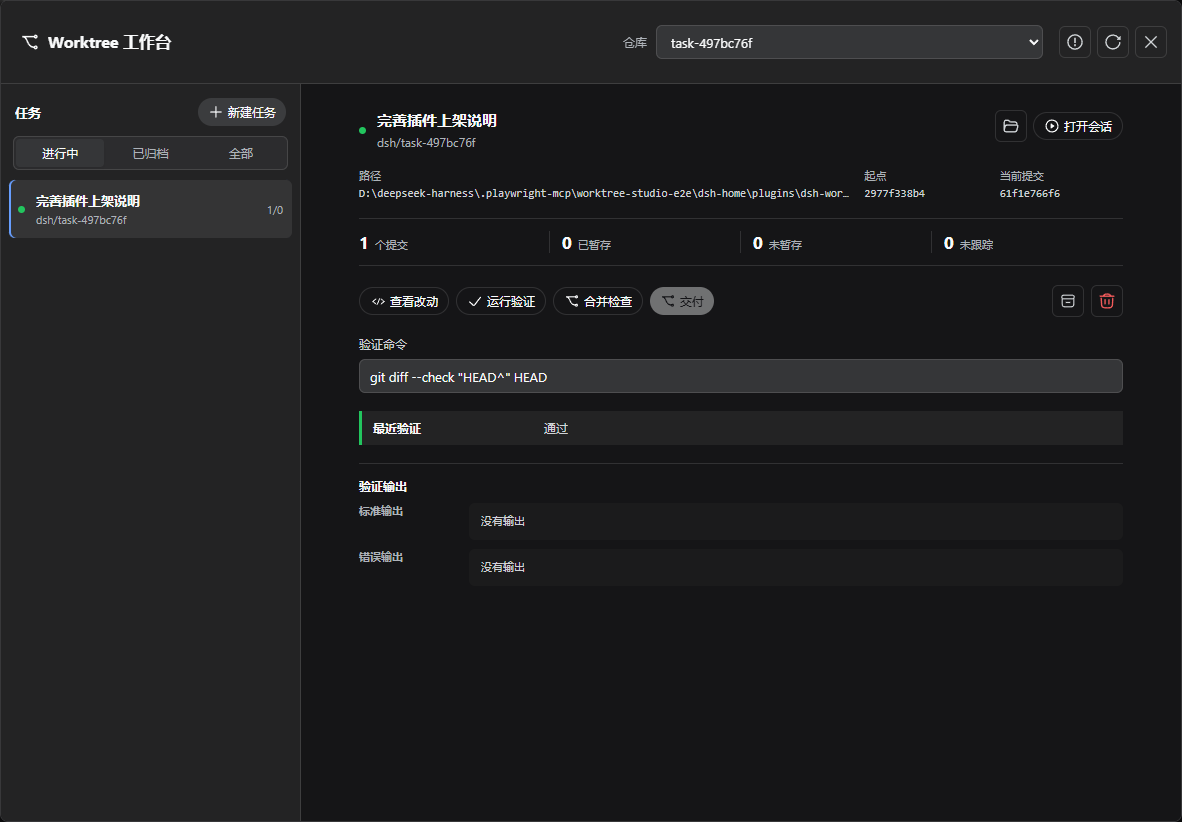Viewport: 1182px width, 822px height.
Task: Switch to the 全部 tab
Action: (x=241, y=153)
